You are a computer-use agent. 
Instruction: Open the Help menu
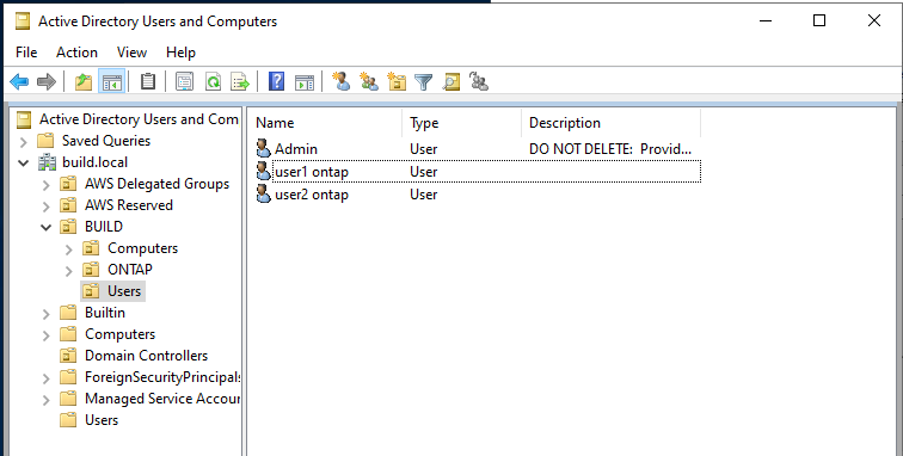181,52
